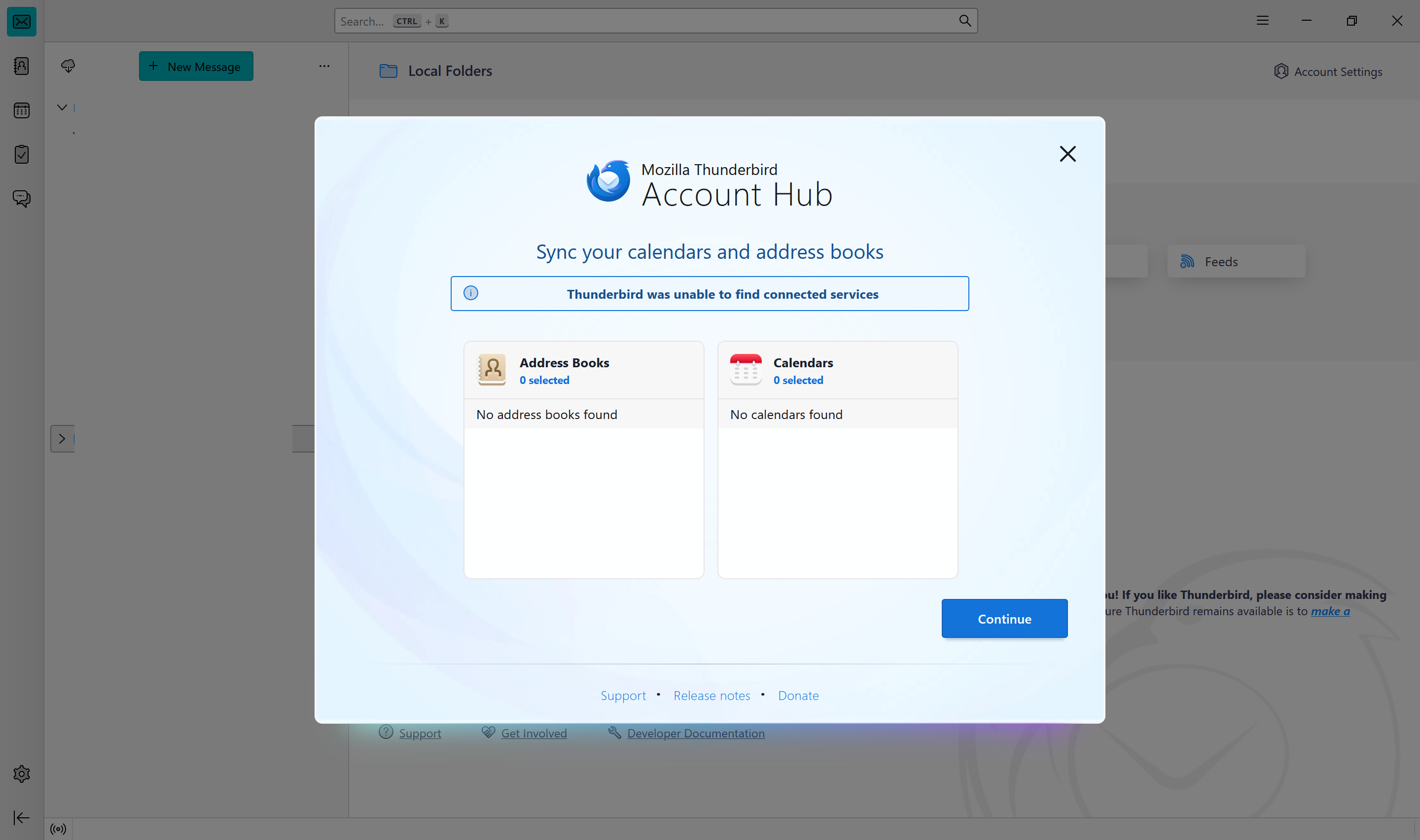Image resolution: width=1420 pixels, height=840 pixels.
Task: Focus the global Search field
Action: [x=655, y=21]
